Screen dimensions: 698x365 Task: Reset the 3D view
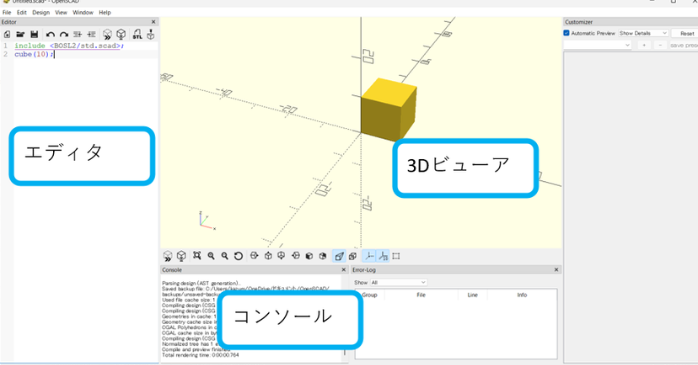(238, 256)
